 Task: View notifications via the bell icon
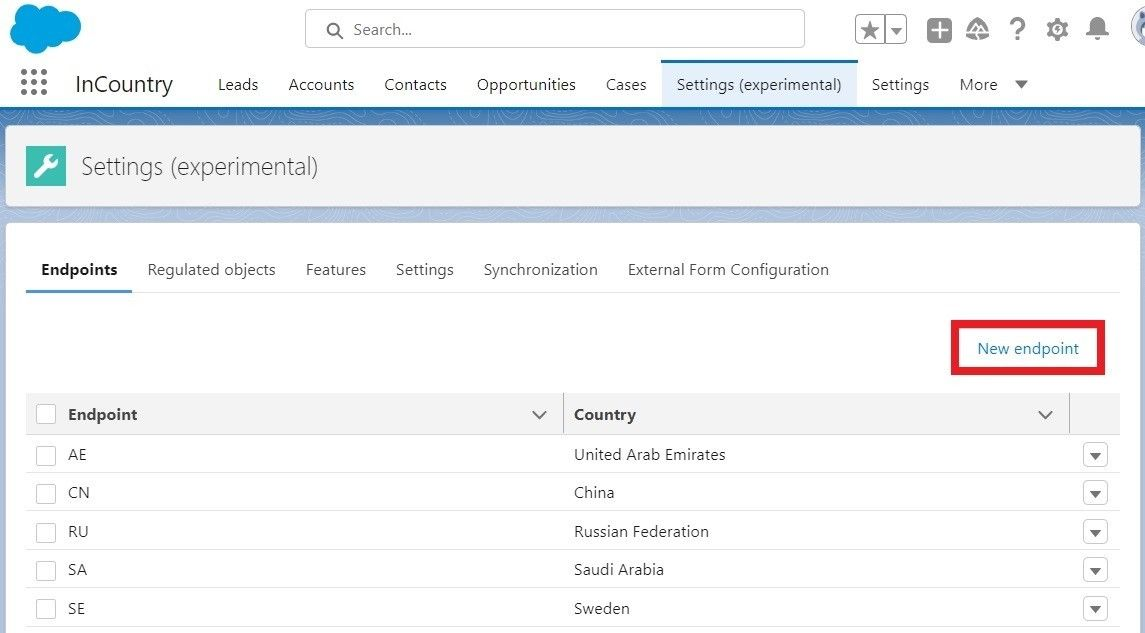pyautogui.click(x=1097, y=29)
